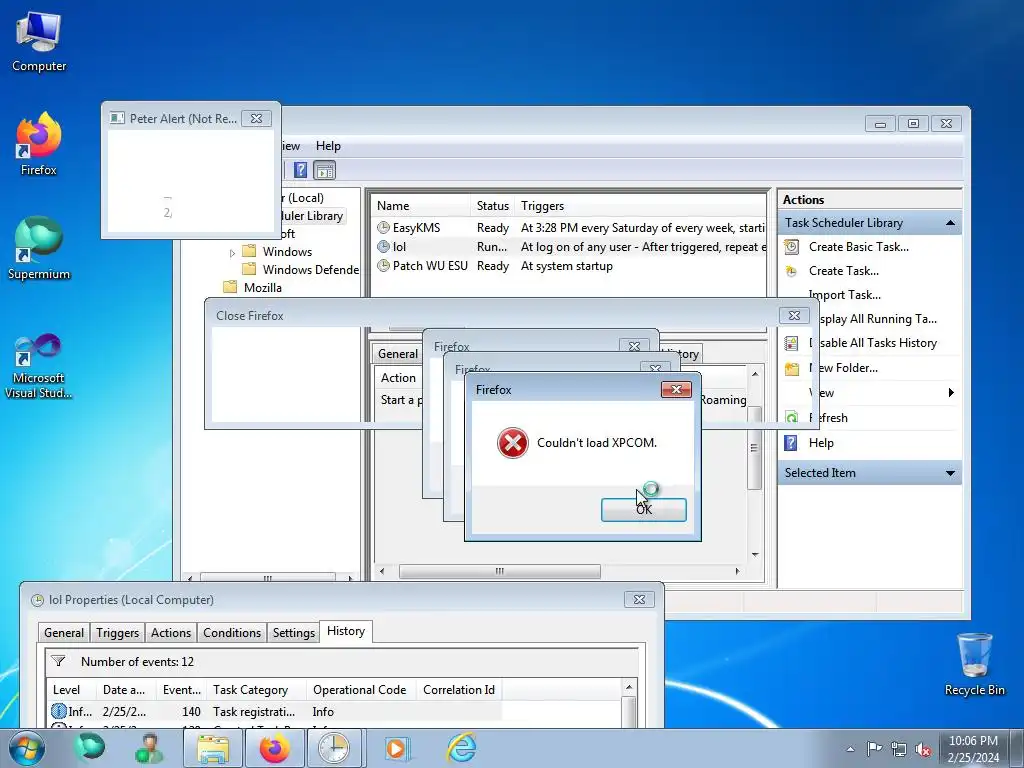Click Display All Running Tasks action
The height and width of the screenshot is (768, 1024).
coord(878,319)
